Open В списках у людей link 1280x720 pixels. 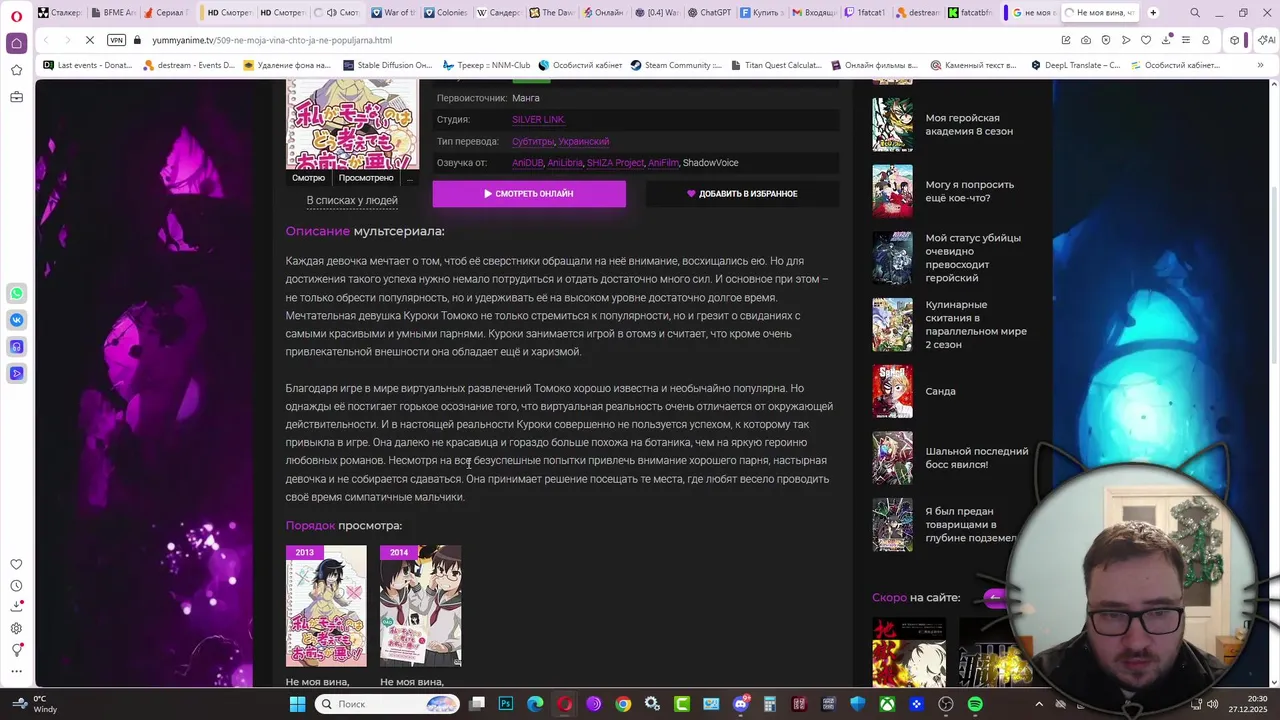coord(352,200)
